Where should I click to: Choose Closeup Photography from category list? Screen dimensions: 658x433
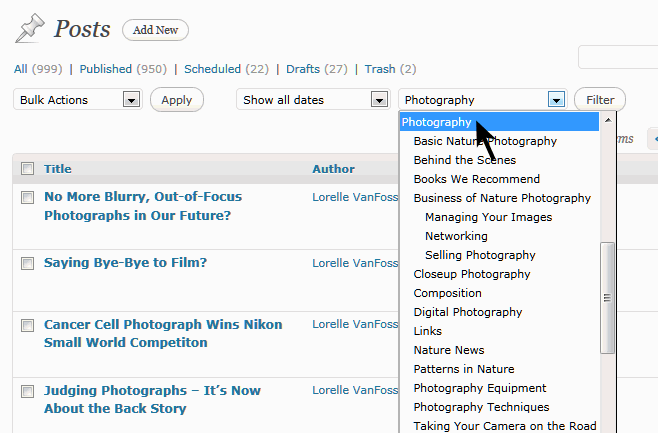pyautogui.click(x=472, y=274)
